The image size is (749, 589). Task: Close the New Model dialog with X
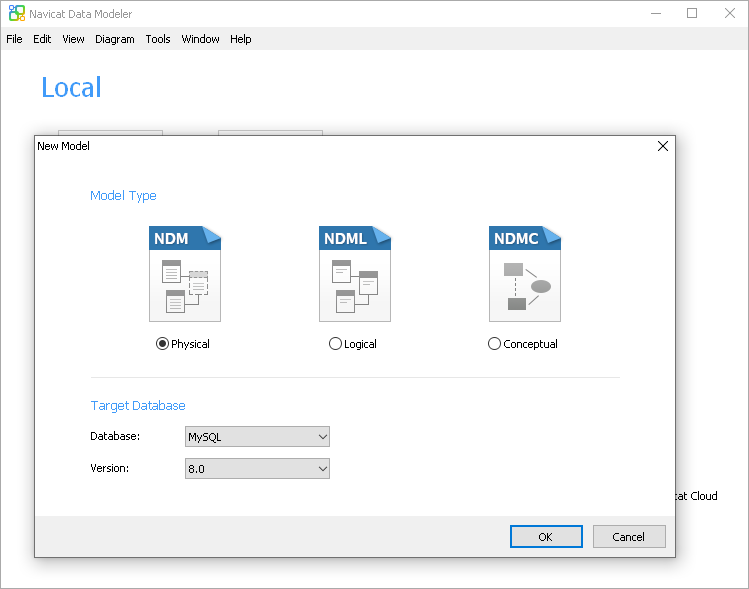663,146
